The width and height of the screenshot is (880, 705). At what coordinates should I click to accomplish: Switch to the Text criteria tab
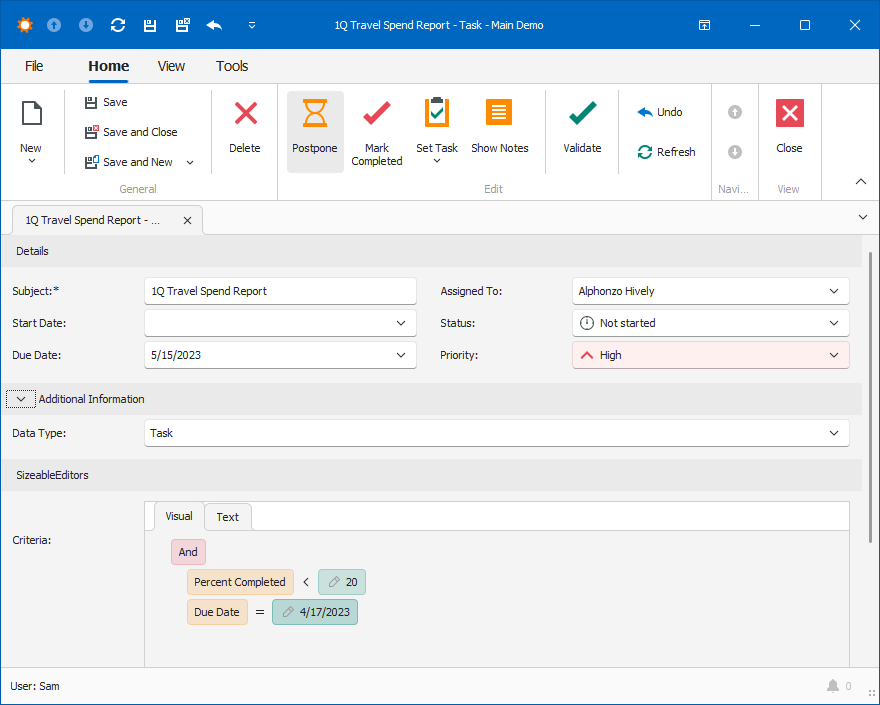tap(227, 516)
